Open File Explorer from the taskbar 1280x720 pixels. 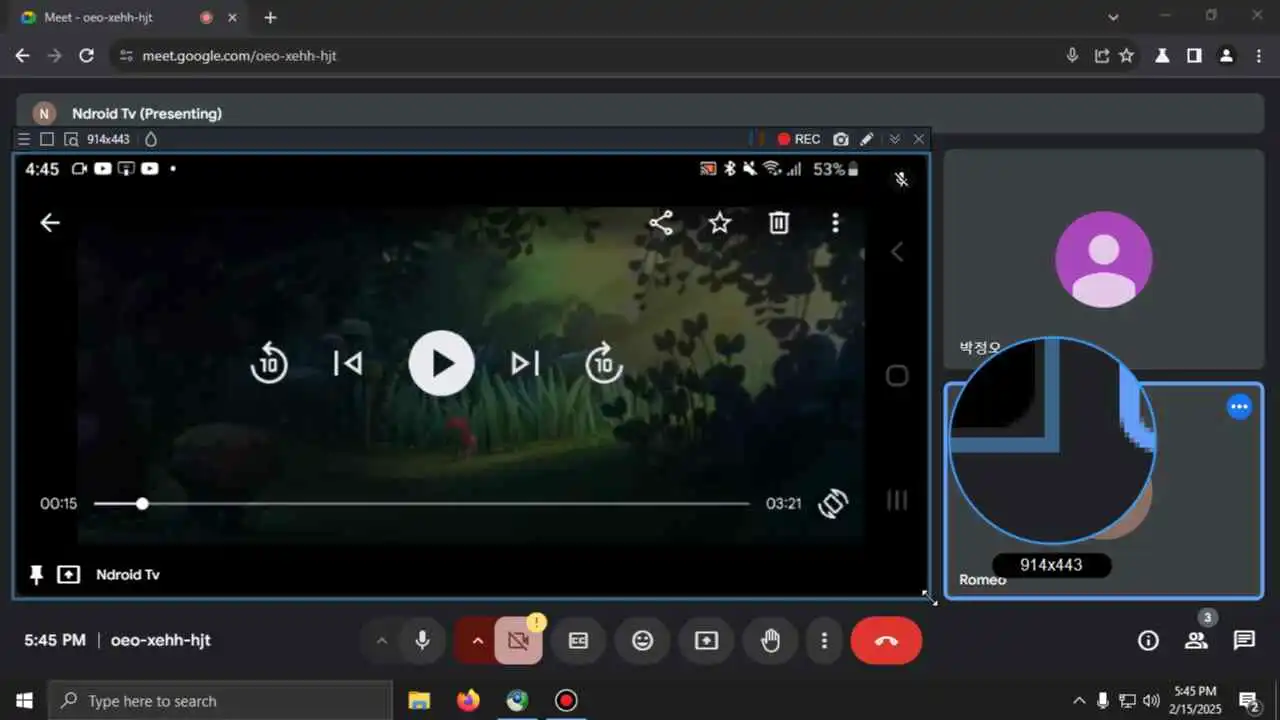click(419, 700)
